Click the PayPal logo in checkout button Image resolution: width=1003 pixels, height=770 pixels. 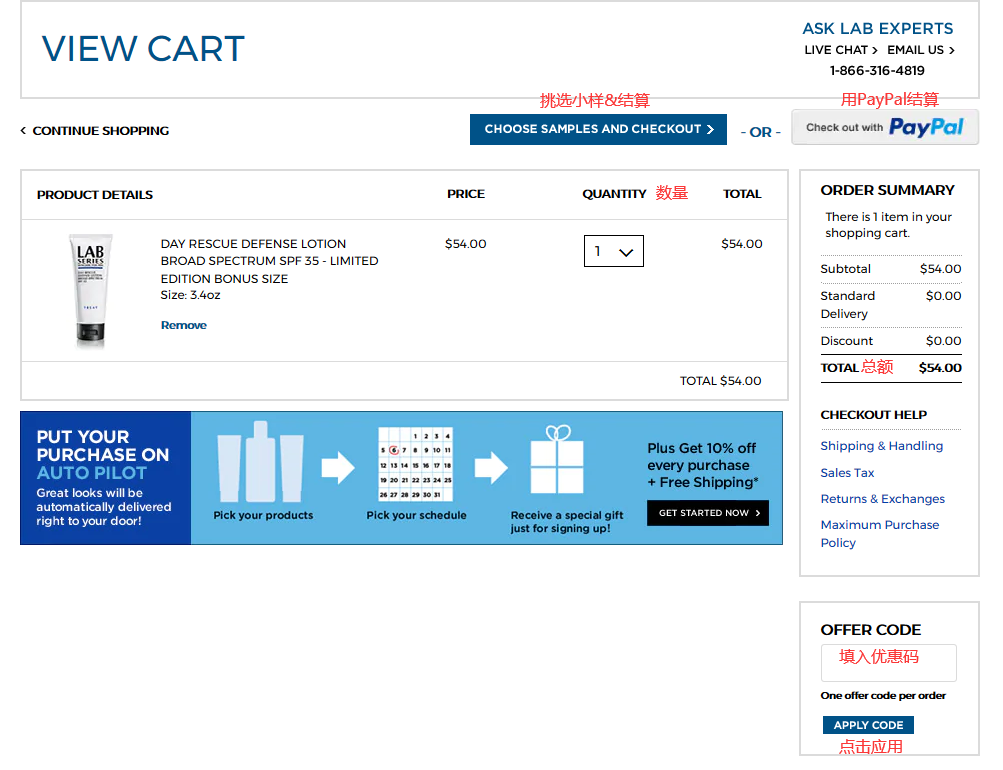coord(926,128)
